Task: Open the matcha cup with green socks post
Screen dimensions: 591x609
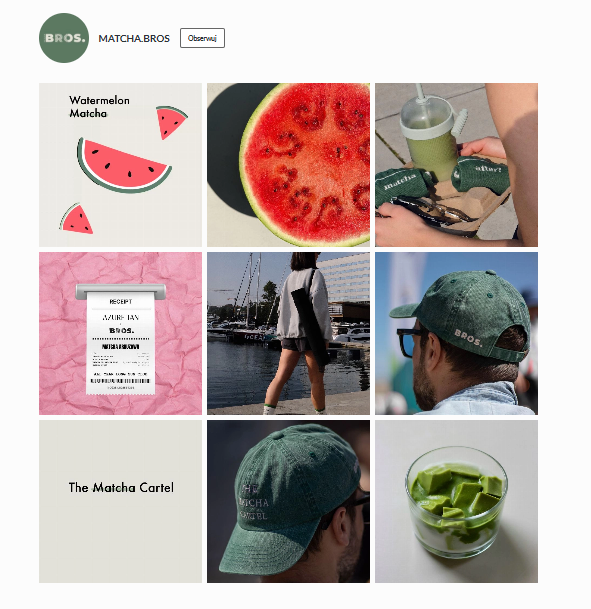Action: click(456, 165)
